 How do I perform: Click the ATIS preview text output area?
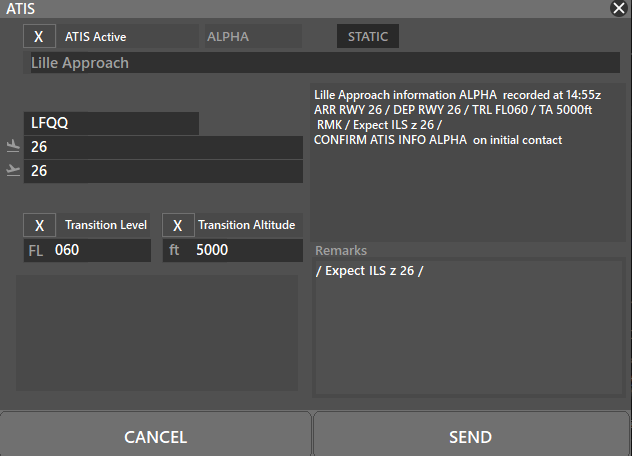point(468,162)
